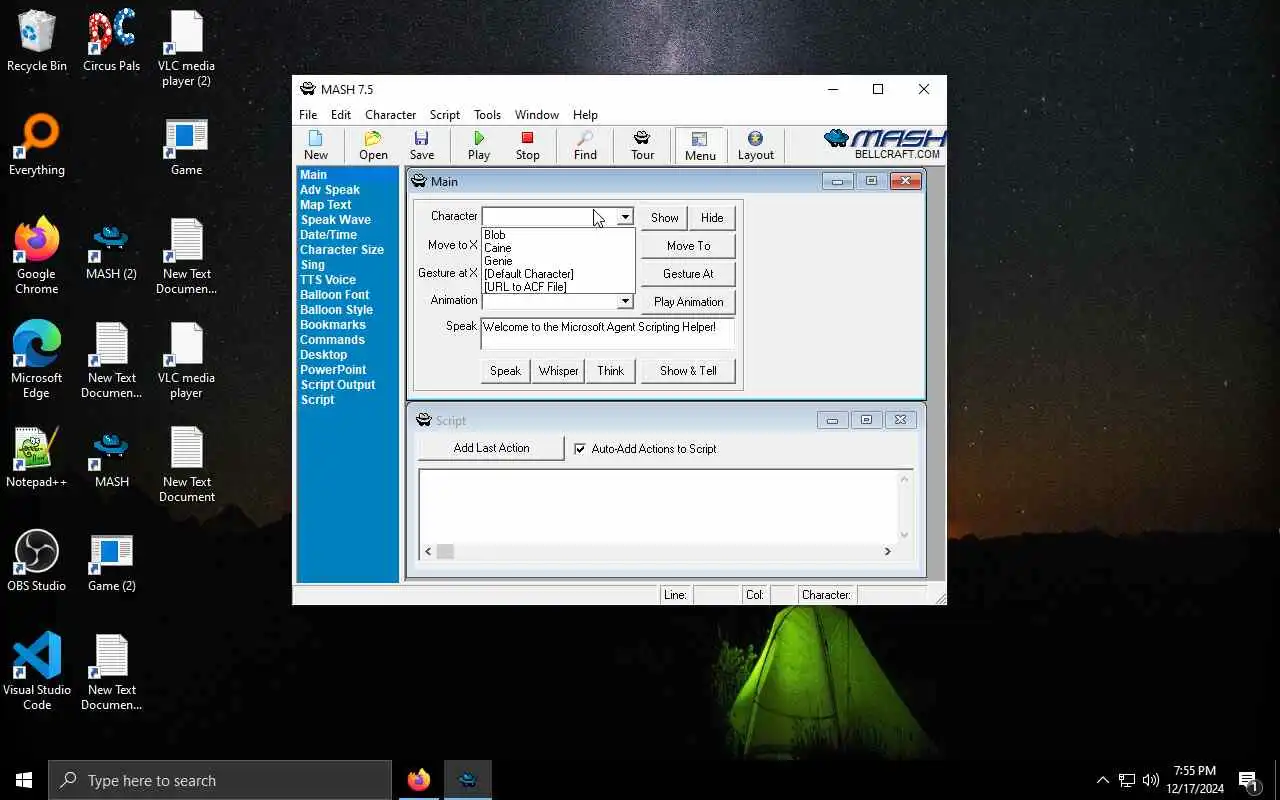This screenshot has height=800, width=1280.
Task: Click the MASH Bellcraft.com logo
Action: (x=884, y=144)
